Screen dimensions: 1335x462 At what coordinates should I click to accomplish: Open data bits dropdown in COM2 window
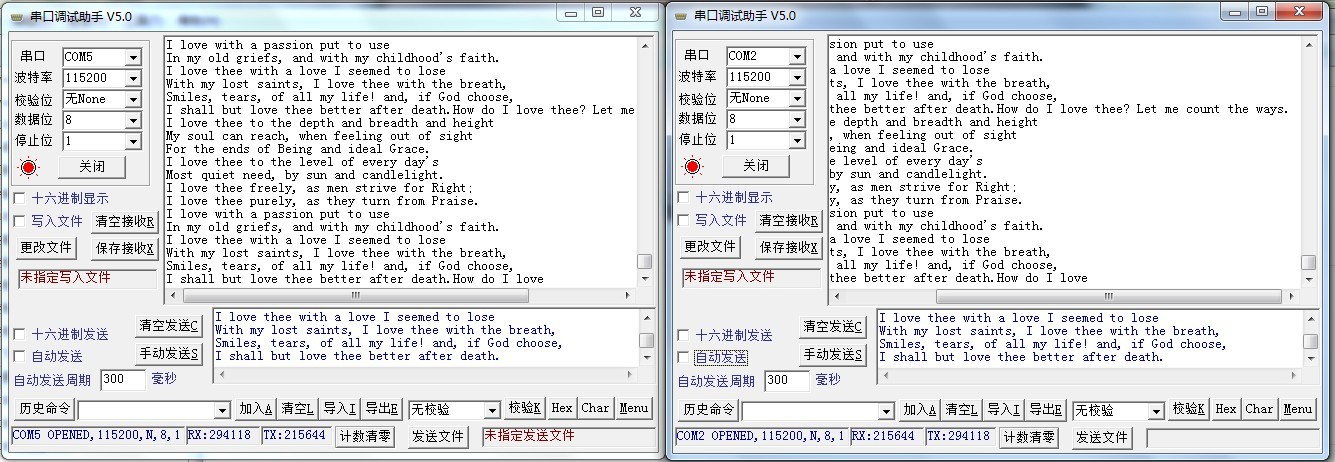(797, 119)
